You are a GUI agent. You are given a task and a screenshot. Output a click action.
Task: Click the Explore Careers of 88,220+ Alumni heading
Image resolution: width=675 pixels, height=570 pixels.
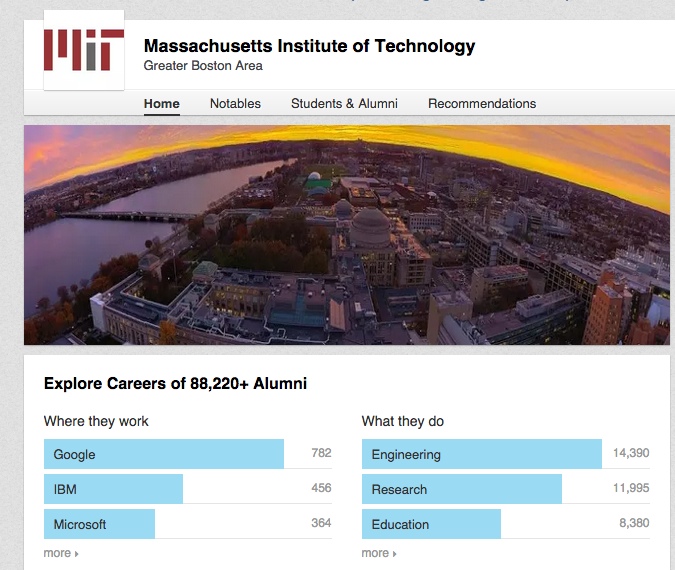click(175, 383)
